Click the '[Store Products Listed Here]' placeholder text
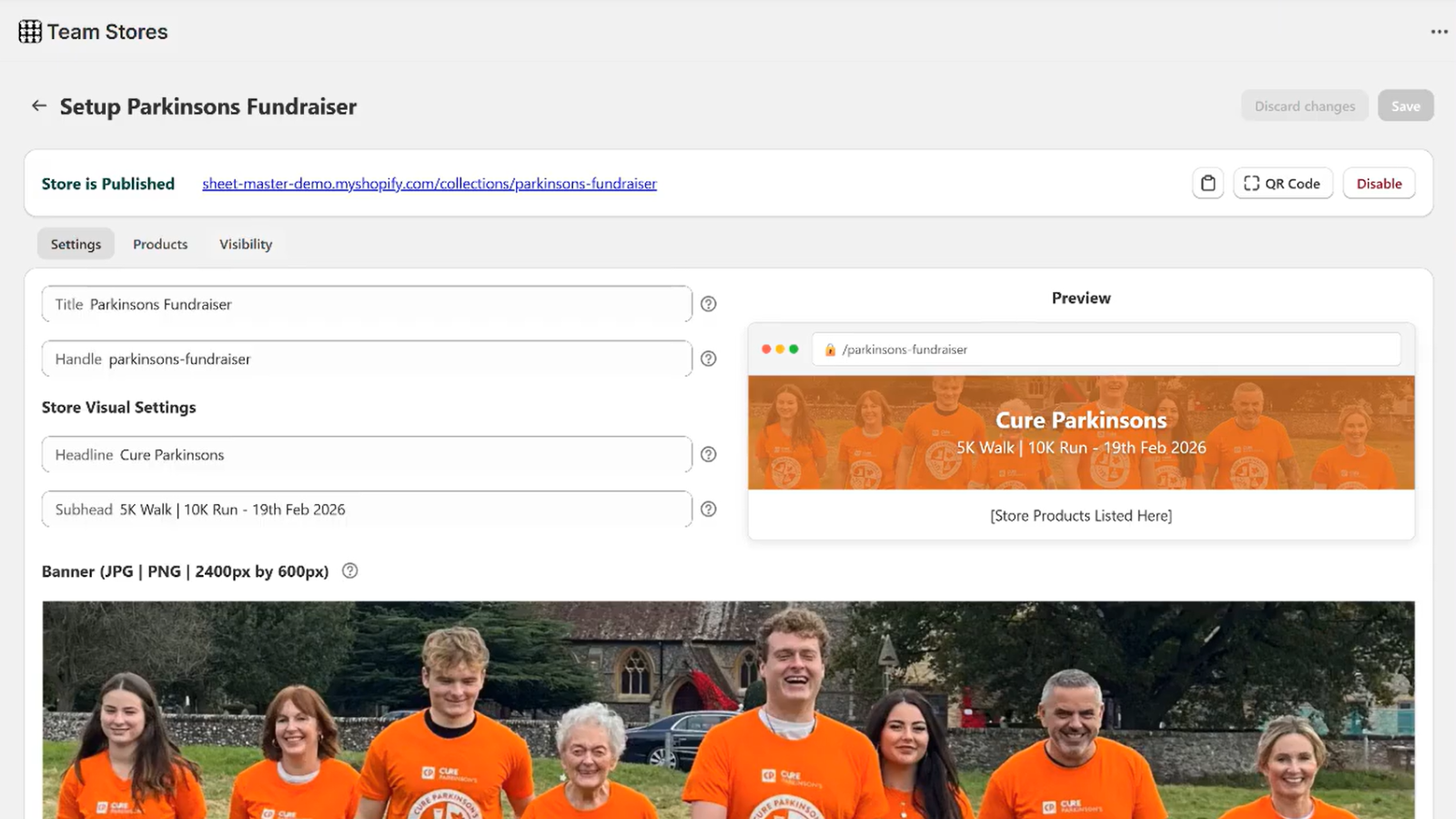The width and height of the screenshot is (1456, 819). (1081, 516)
